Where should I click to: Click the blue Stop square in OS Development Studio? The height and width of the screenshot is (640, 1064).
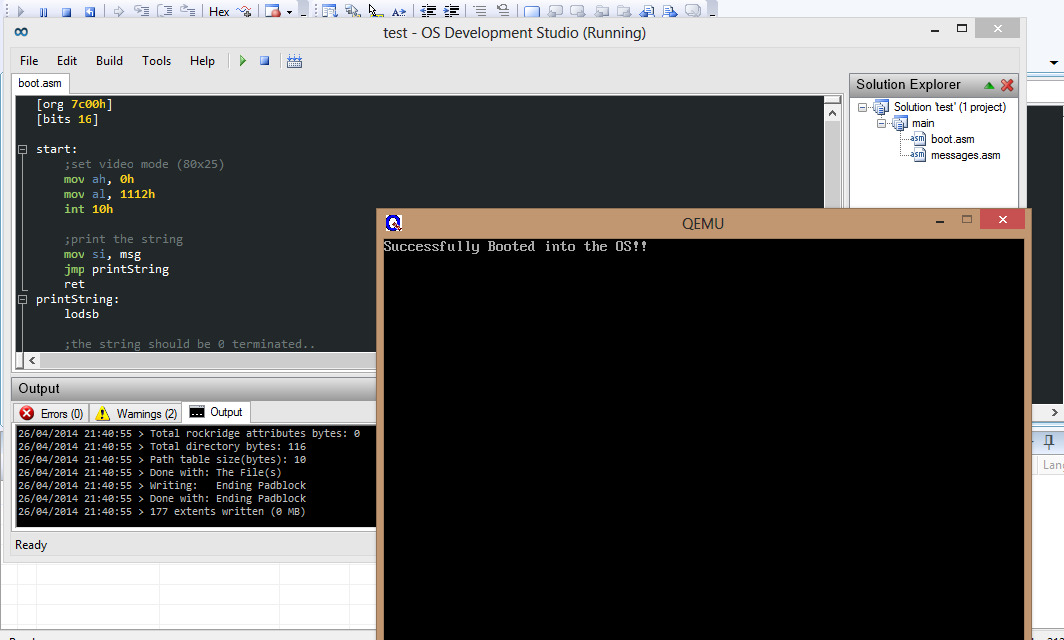point(265,60)
